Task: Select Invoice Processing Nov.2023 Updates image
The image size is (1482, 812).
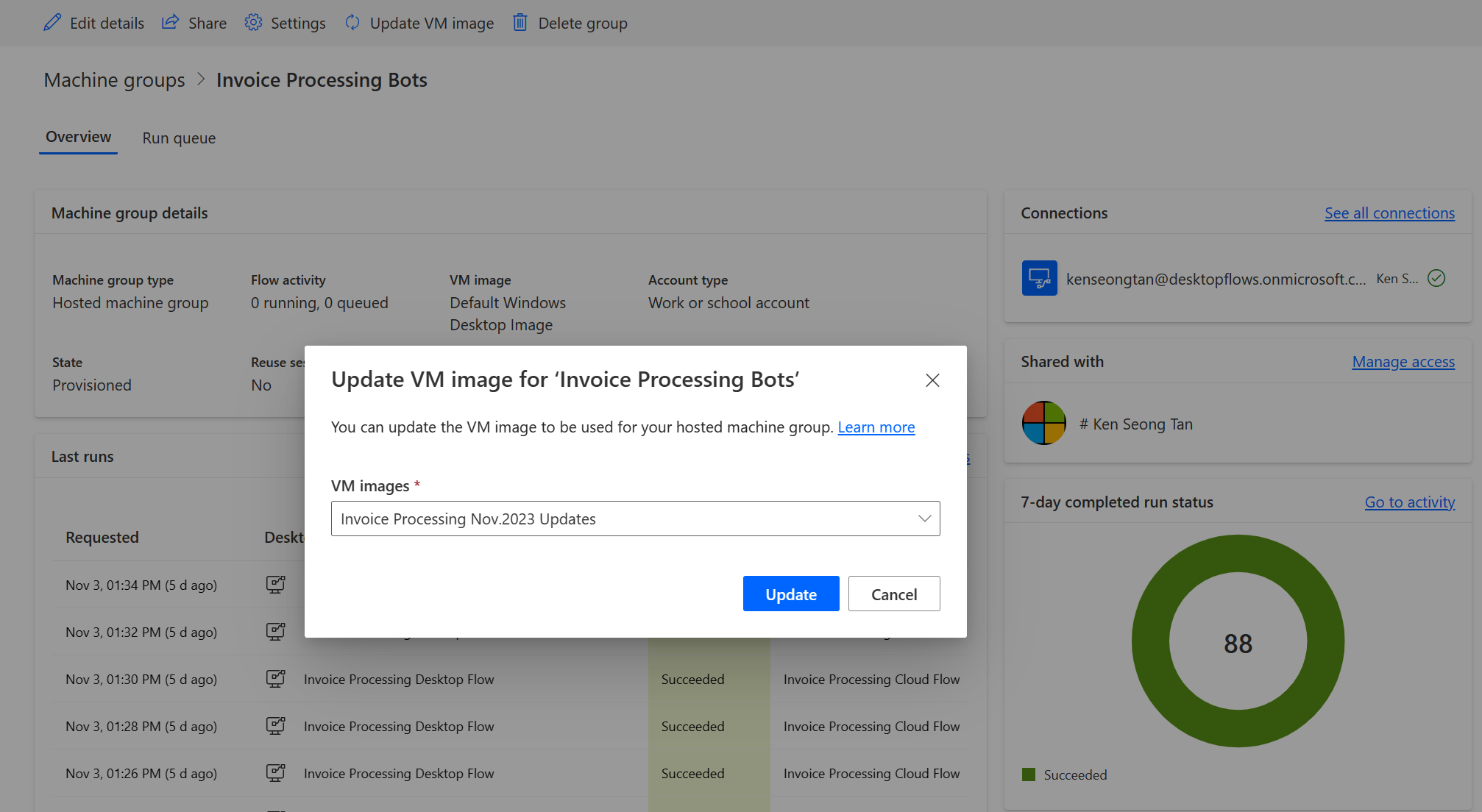Action: click(636, 518)
